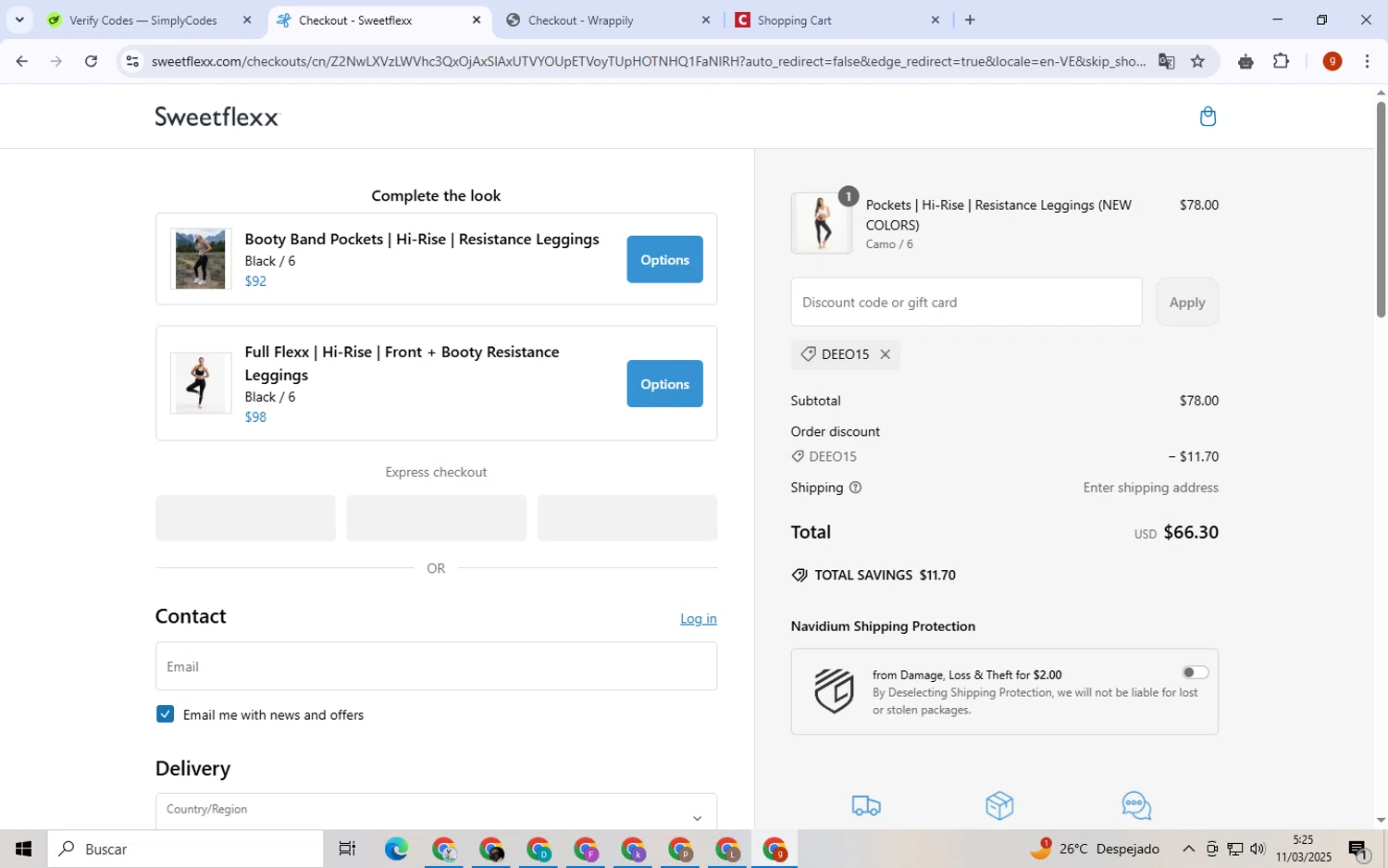Image resolution: width=1388 pixels, height=868 pixels.
Task: Close the Checkout Wrappily tab
Action: (705, 19)
